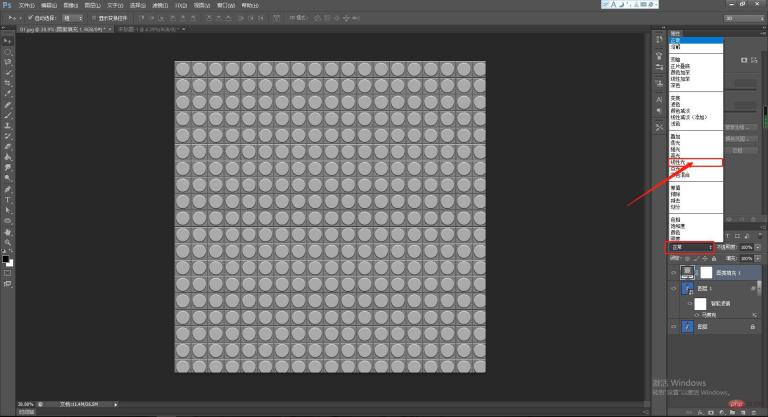Open the layer blend mode dropdown
Image resolution: width=768 pixels, height=417 pixels.
(690, 246)
